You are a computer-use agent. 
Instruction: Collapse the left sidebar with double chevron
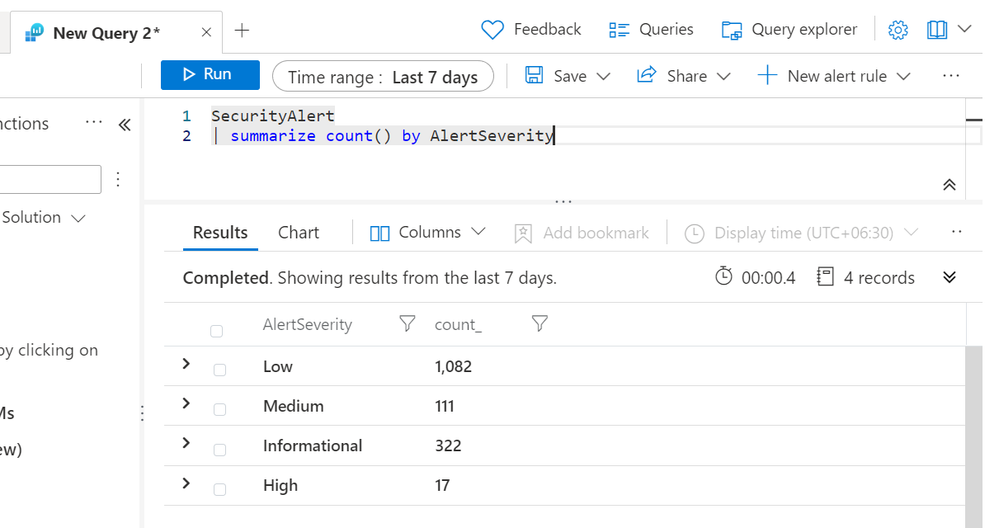coord(124,125)
